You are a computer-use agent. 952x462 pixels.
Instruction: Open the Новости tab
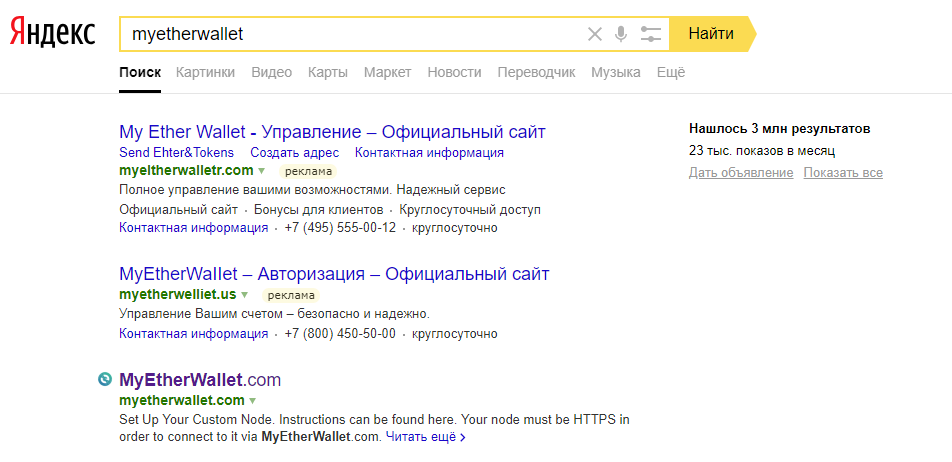click(454, 72)
